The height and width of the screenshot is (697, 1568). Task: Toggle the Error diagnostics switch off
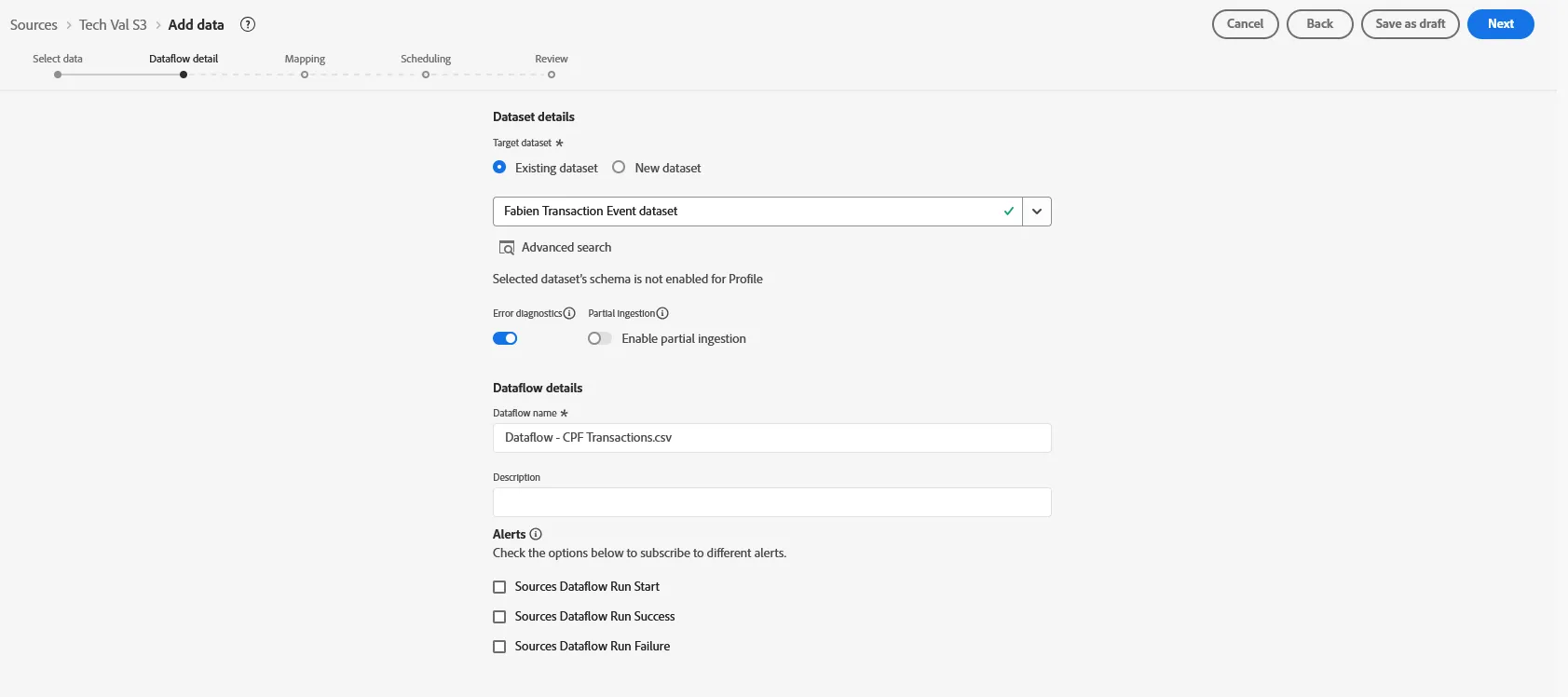[505, 338]
